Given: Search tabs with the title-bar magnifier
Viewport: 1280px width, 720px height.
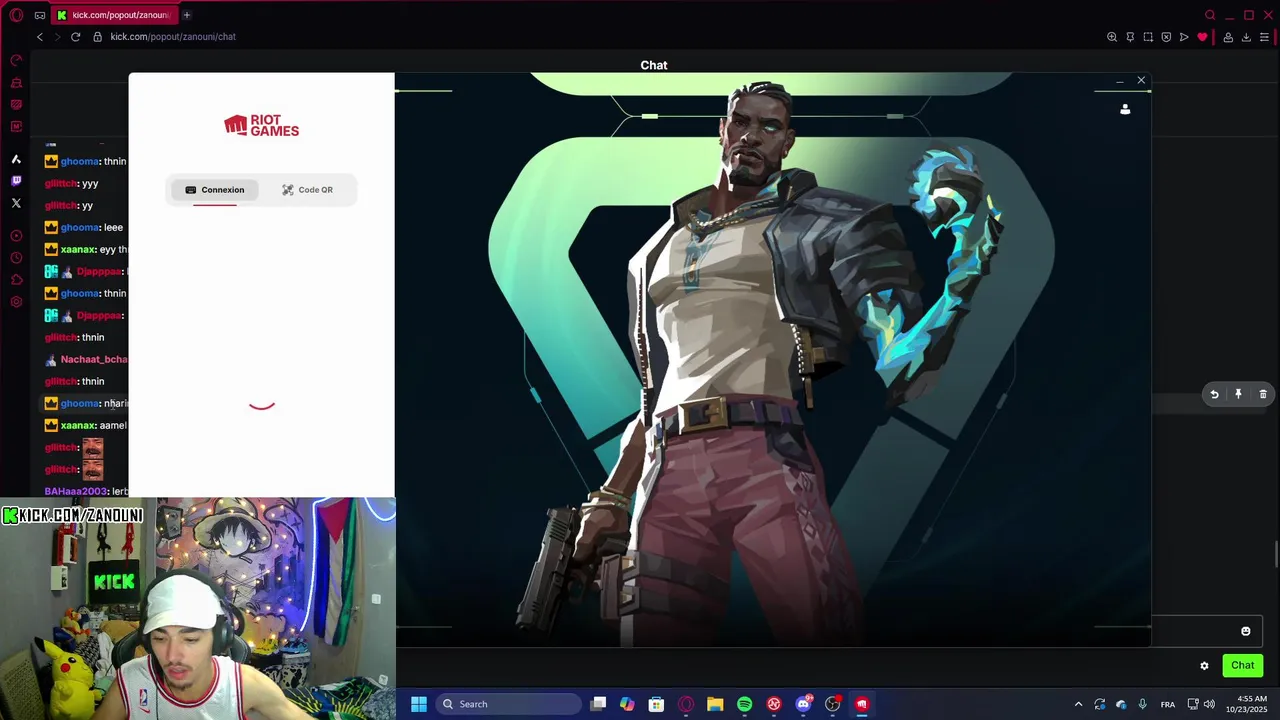Looking at the screenshot, I should [1210, 15].
